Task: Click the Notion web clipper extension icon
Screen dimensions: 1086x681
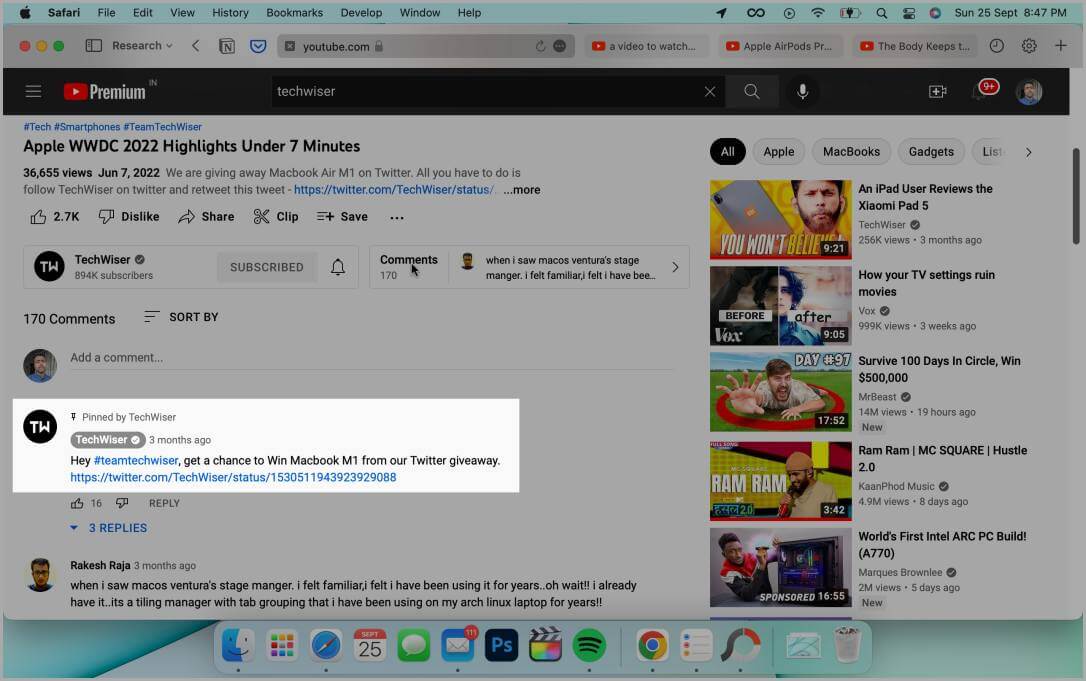Action: (x=226, y=46)
